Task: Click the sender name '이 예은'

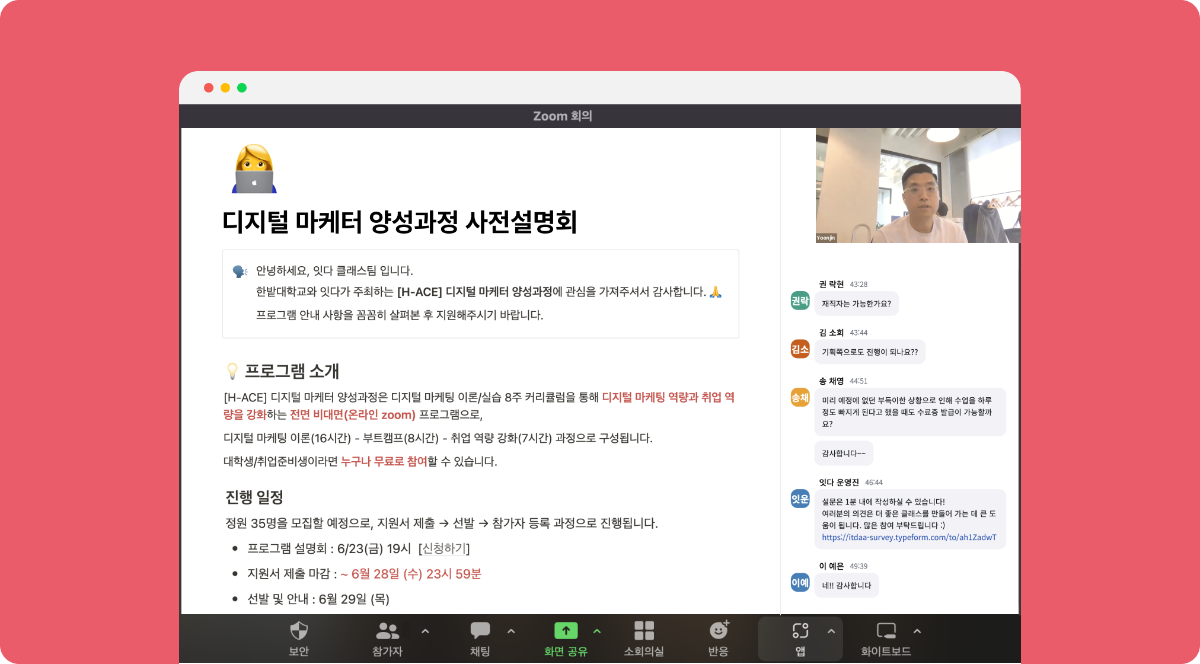Action: (x=832, y=566)
